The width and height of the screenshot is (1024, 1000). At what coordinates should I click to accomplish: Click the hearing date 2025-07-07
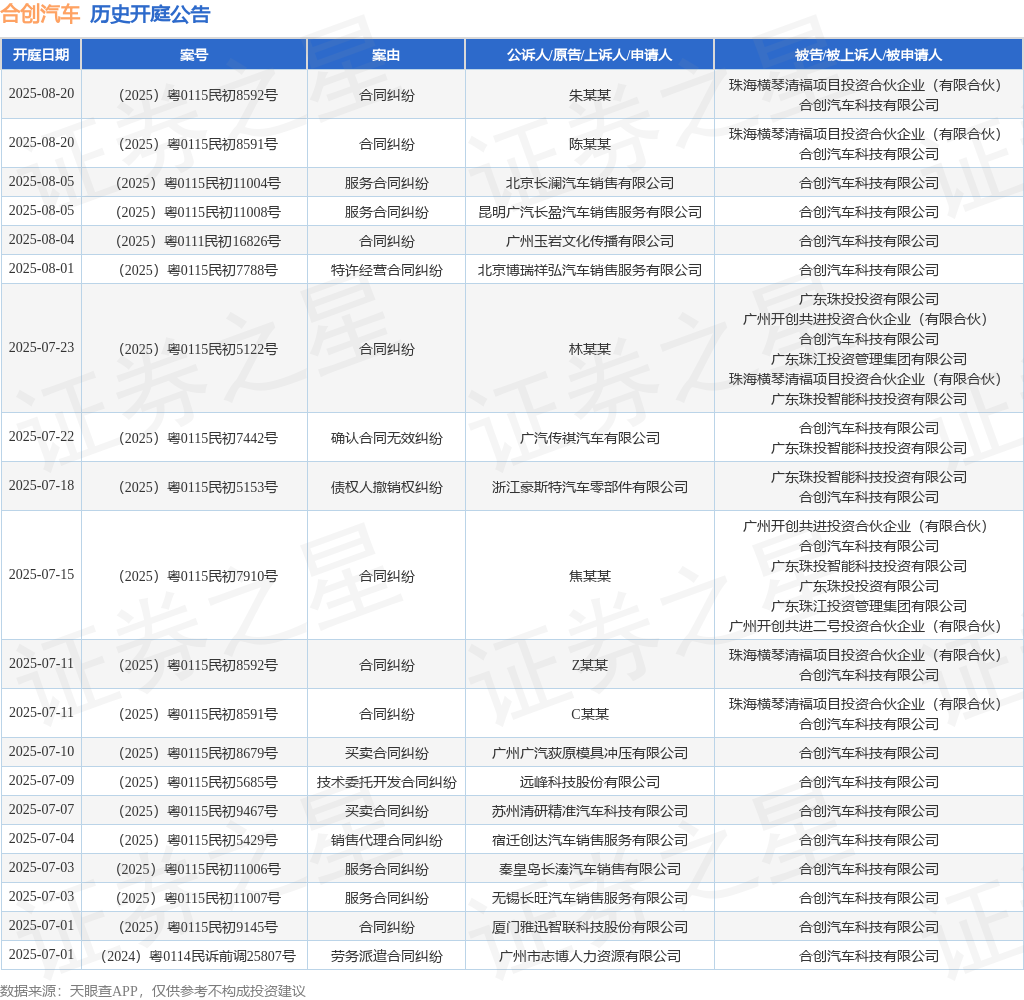pos(41,809)
